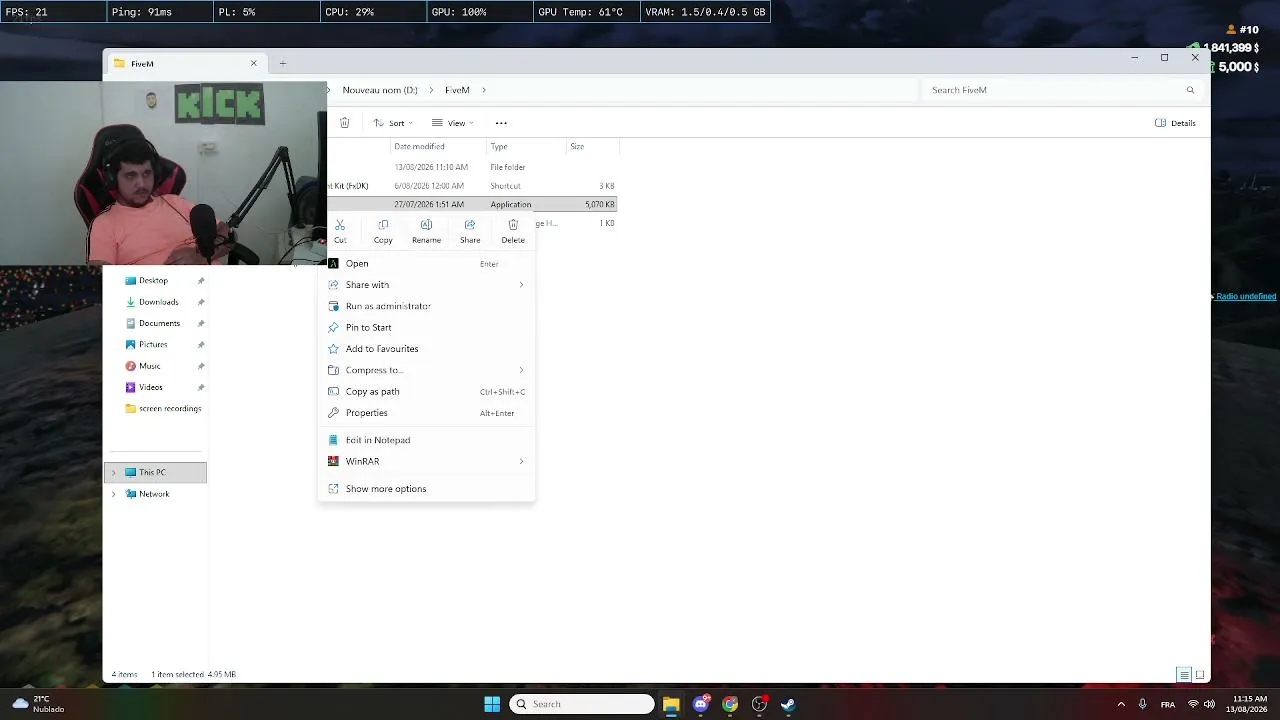
Task: Choose Add to Favourites
Action: [x=426, y=349]
